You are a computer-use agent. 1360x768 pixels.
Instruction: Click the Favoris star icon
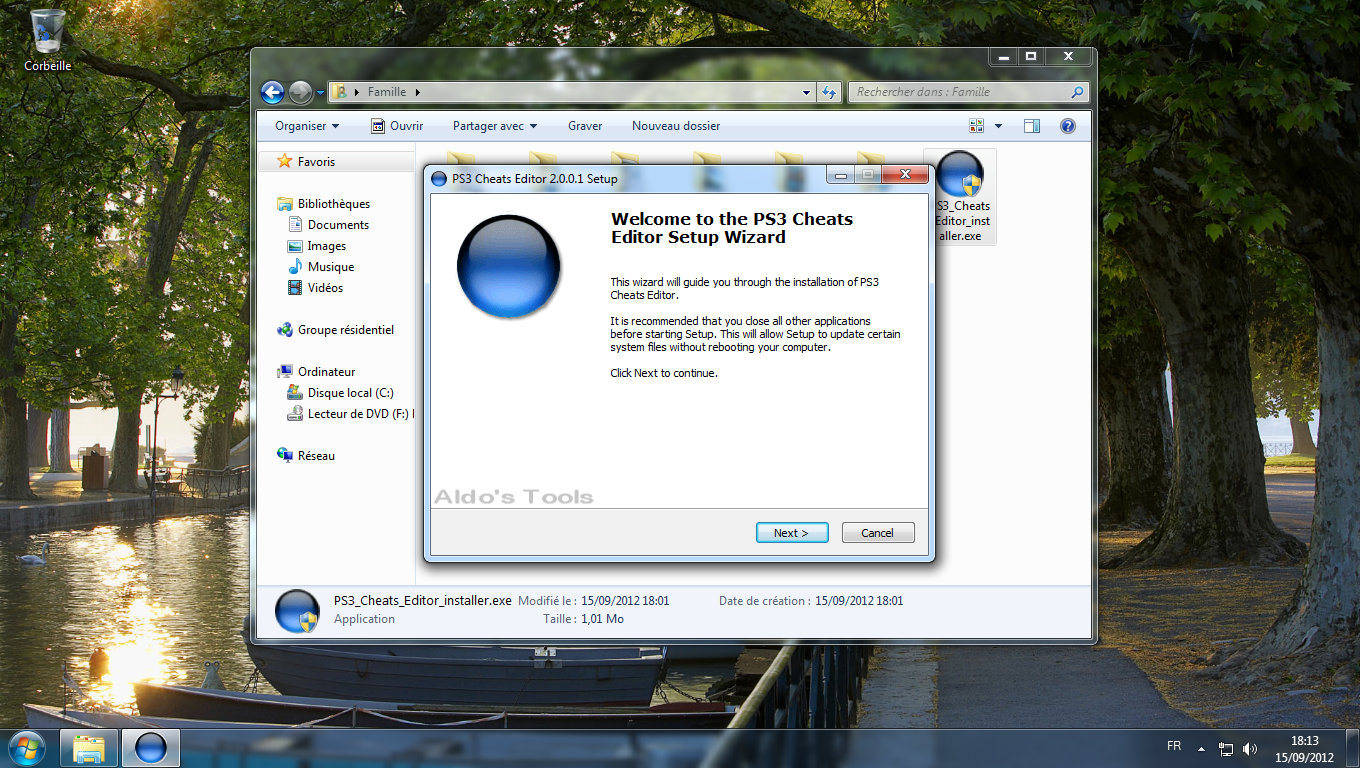pos(285,161)
